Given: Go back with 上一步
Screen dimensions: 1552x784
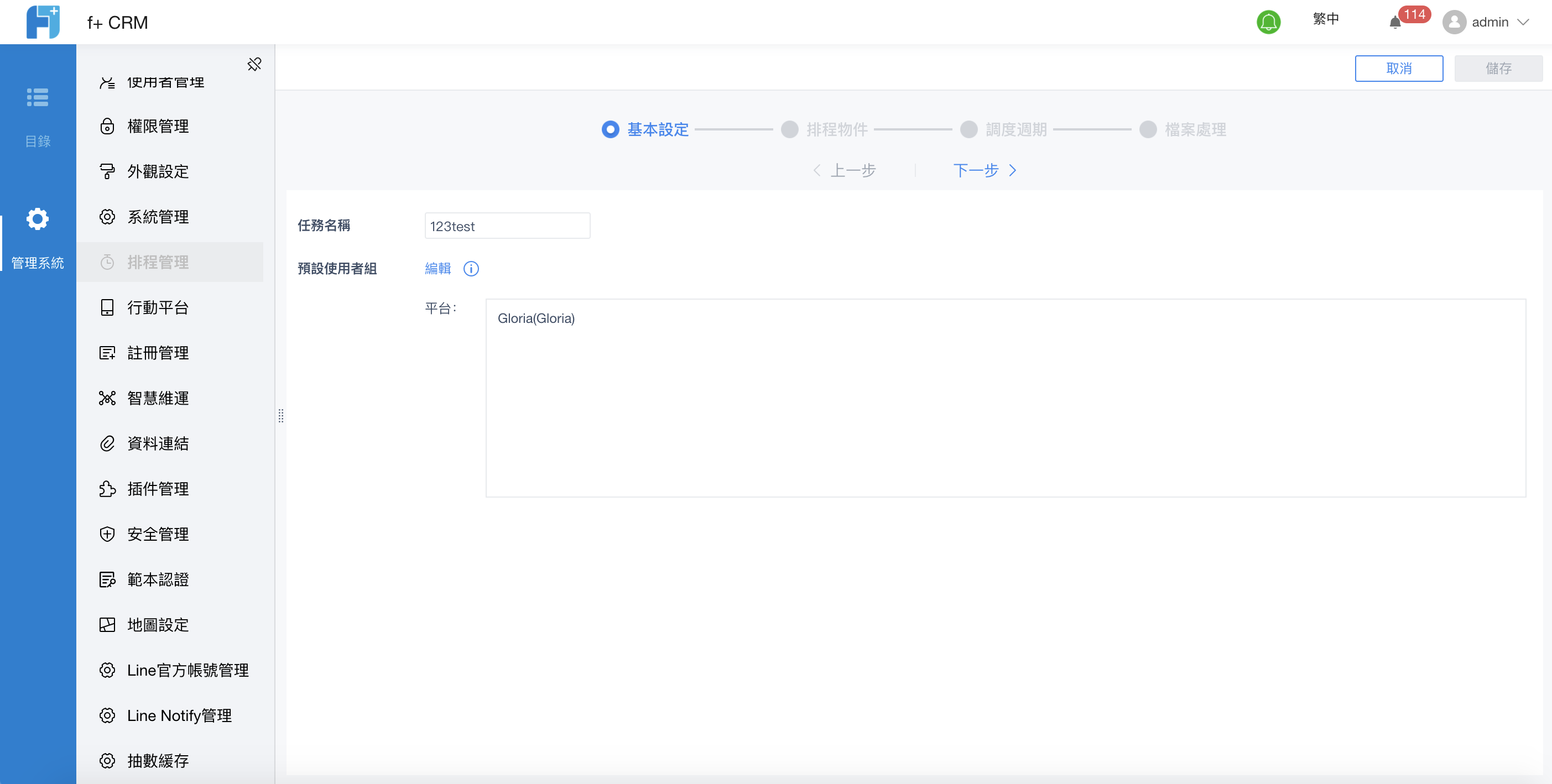Looking at the screenshot, I should (852, 170).
